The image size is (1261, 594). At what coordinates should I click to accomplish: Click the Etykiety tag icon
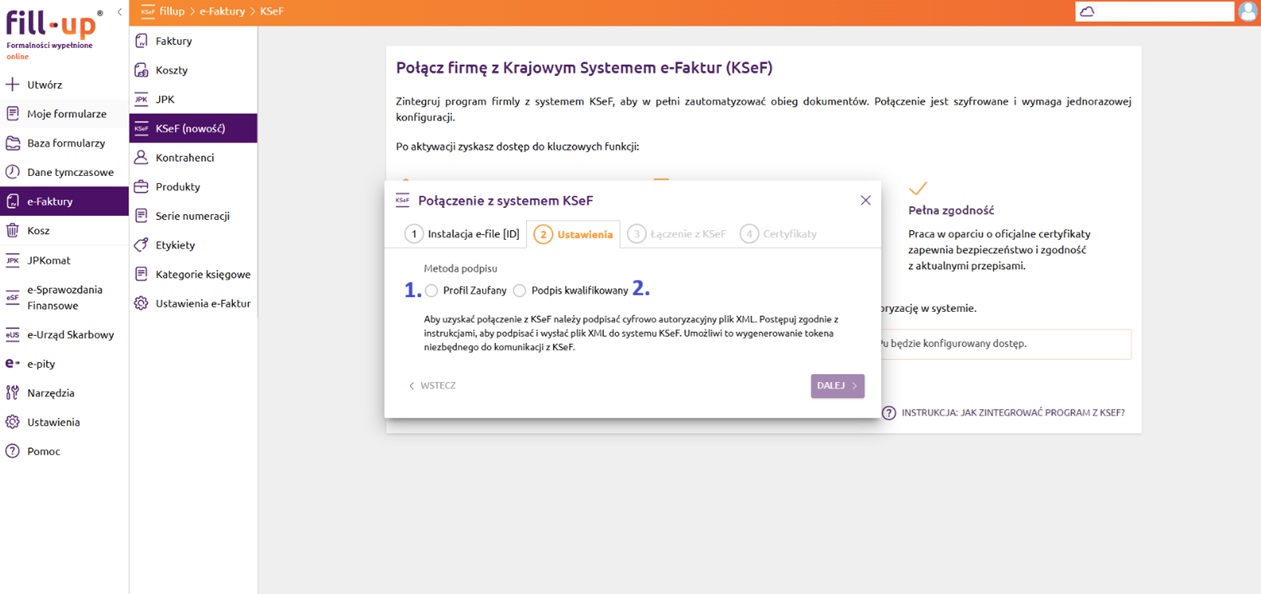(x=141, y=245)
